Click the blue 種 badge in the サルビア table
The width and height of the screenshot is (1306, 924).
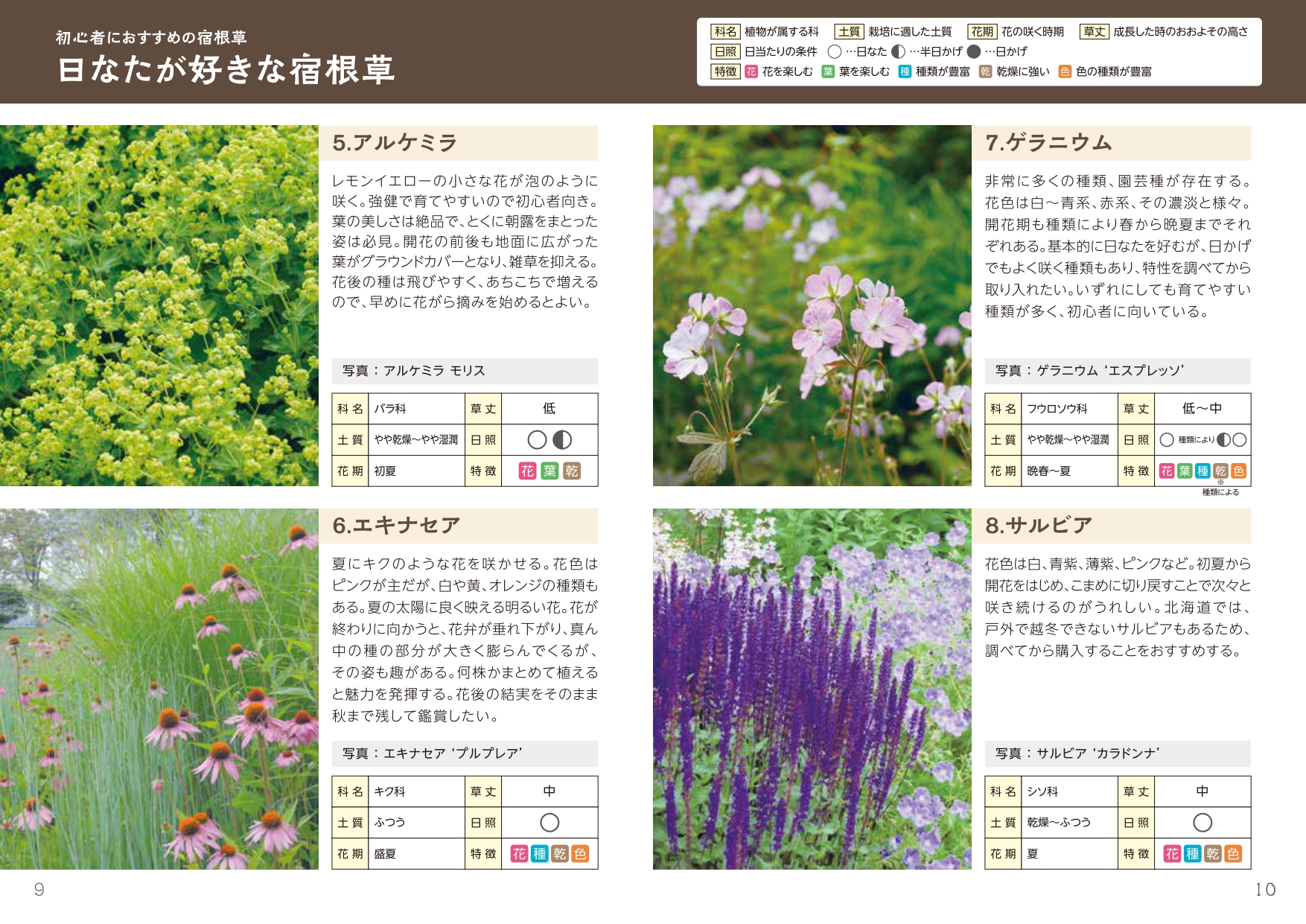[x=1193, y=854]
